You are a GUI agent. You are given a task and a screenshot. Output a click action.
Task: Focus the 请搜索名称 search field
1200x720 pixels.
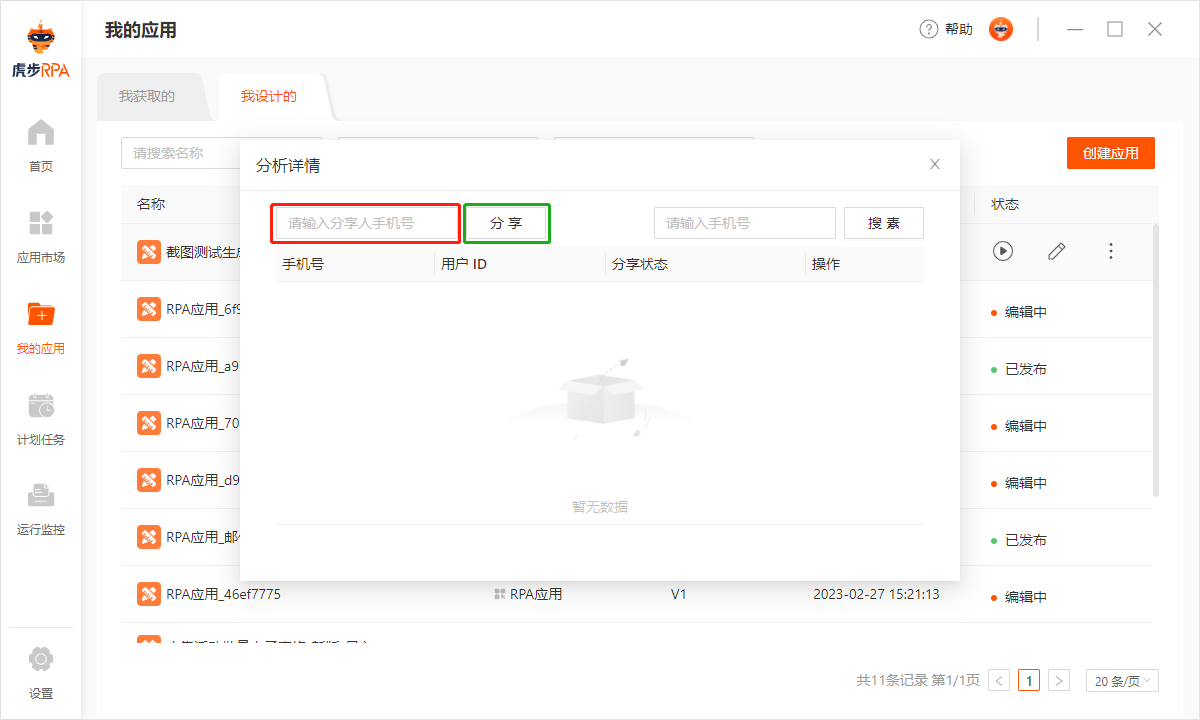pos(181,153)
